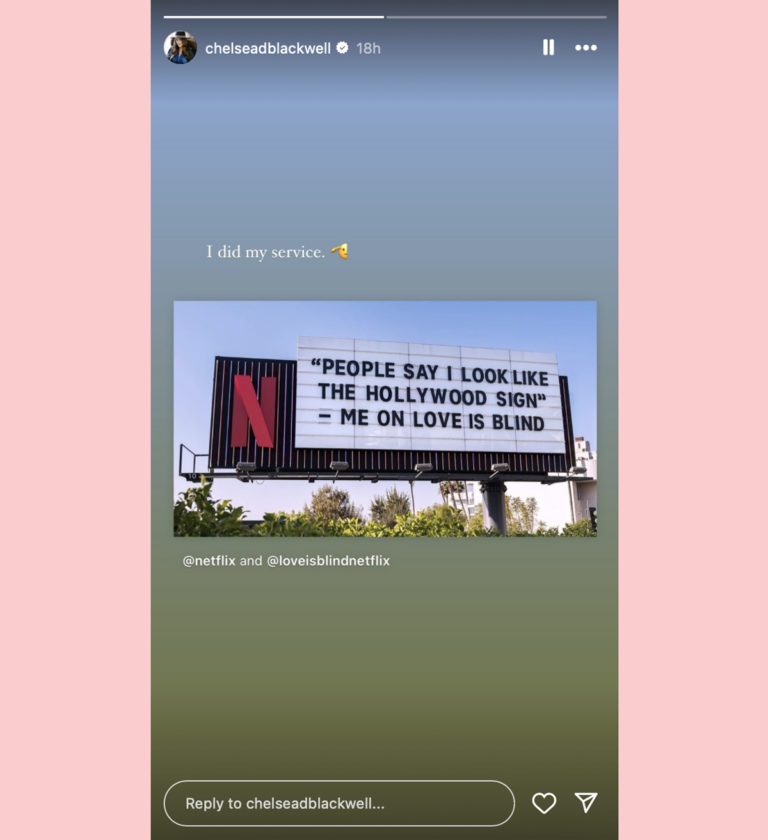Click the 'I did my service.' caption
The image size is (768, 840).
(266, 252)
